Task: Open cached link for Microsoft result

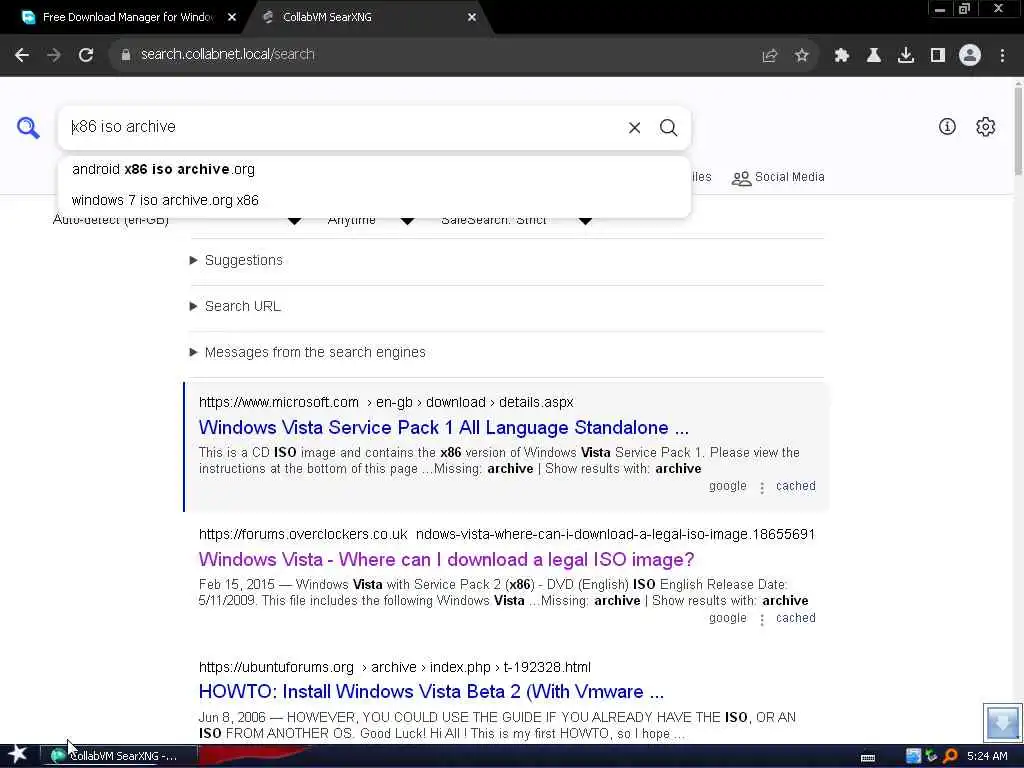Action: click(x=795, y=487)
